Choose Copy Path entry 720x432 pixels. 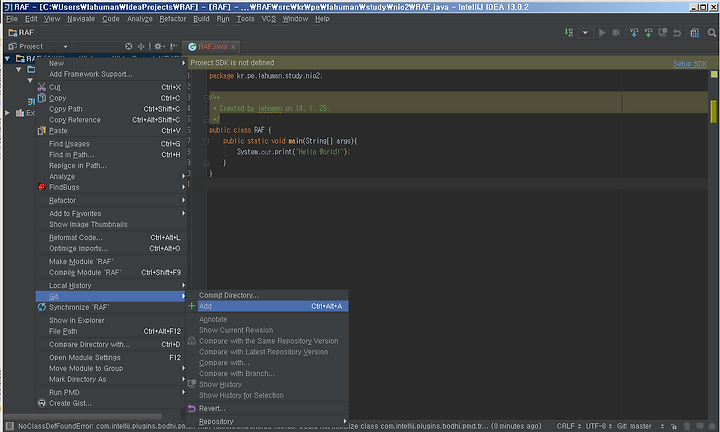111,109
